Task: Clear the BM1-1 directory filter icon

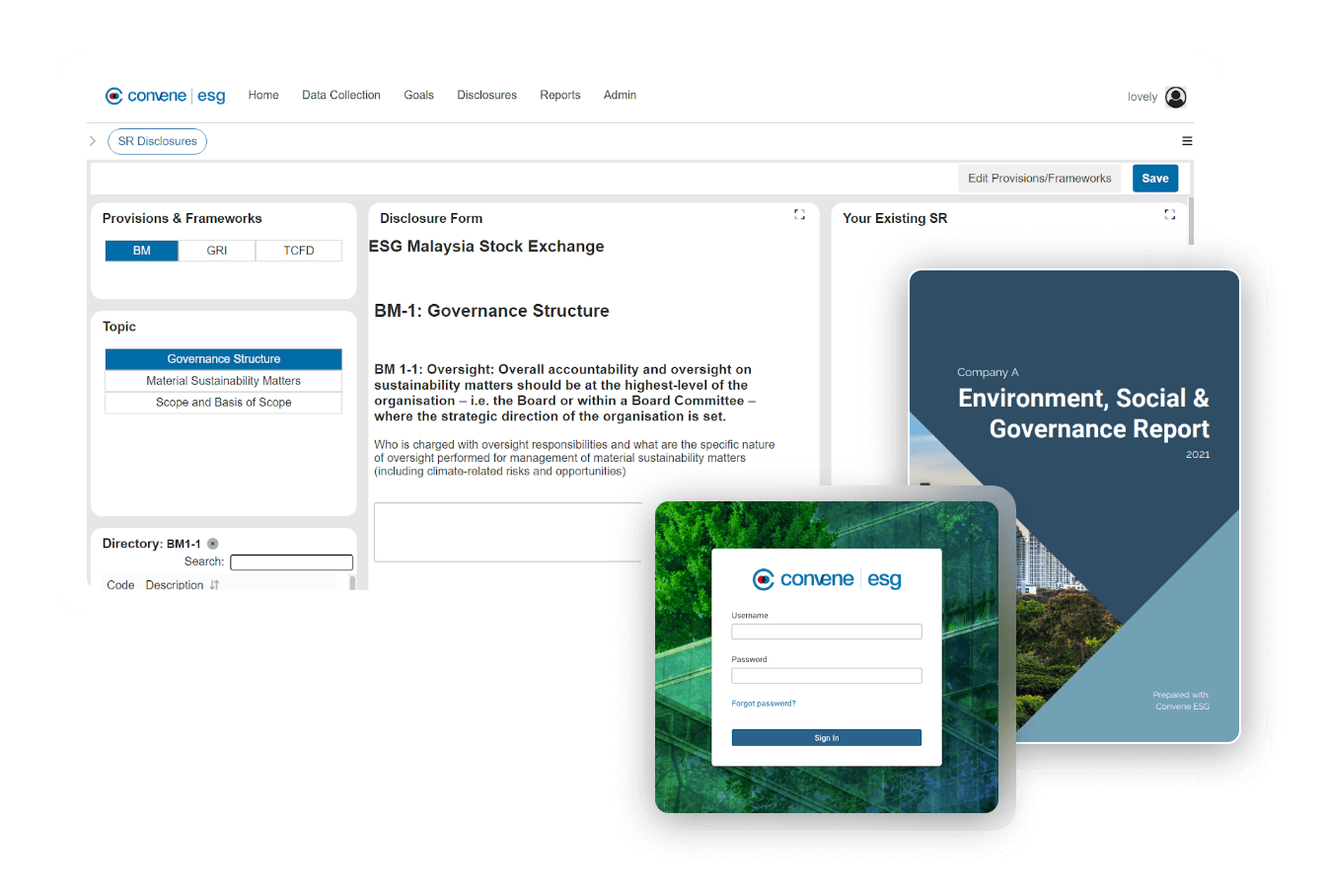Action: click(212, 544)
